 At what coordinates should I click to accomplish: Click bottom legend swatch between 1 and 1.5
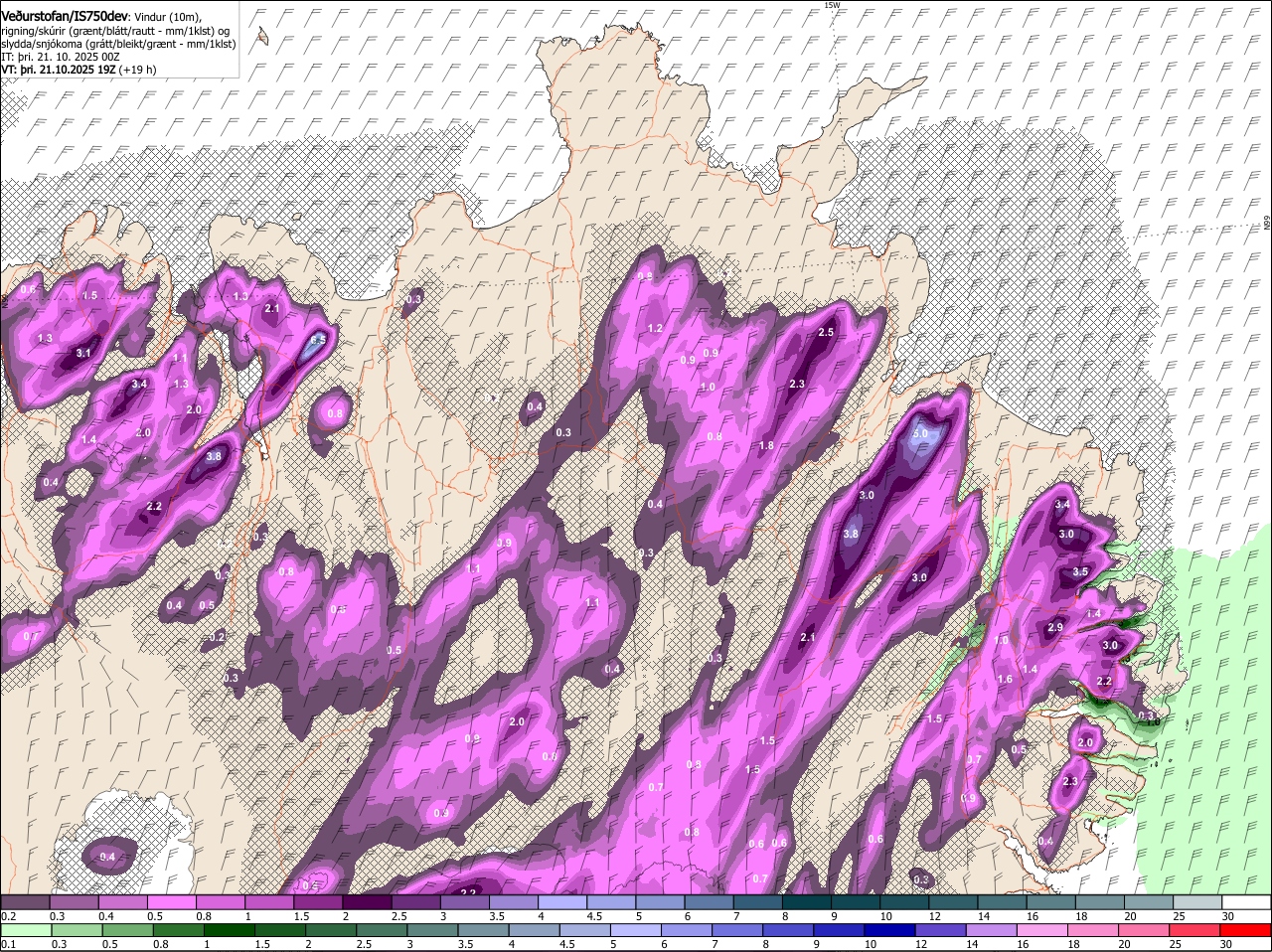click(x=230, y=930)
